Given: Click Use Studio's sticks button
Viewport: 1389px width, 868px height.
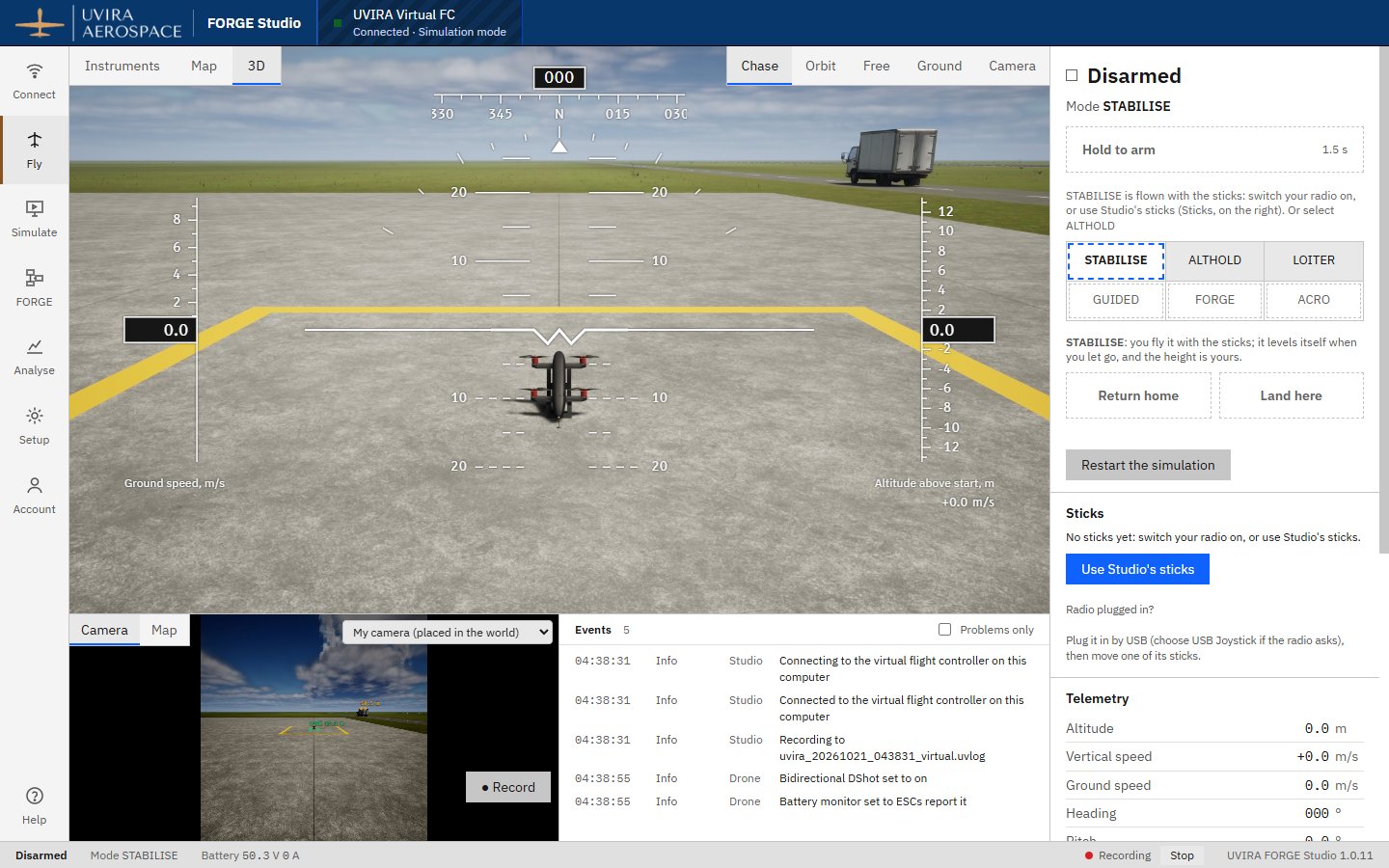Looking at the screenshot, I should (1137, 569).
